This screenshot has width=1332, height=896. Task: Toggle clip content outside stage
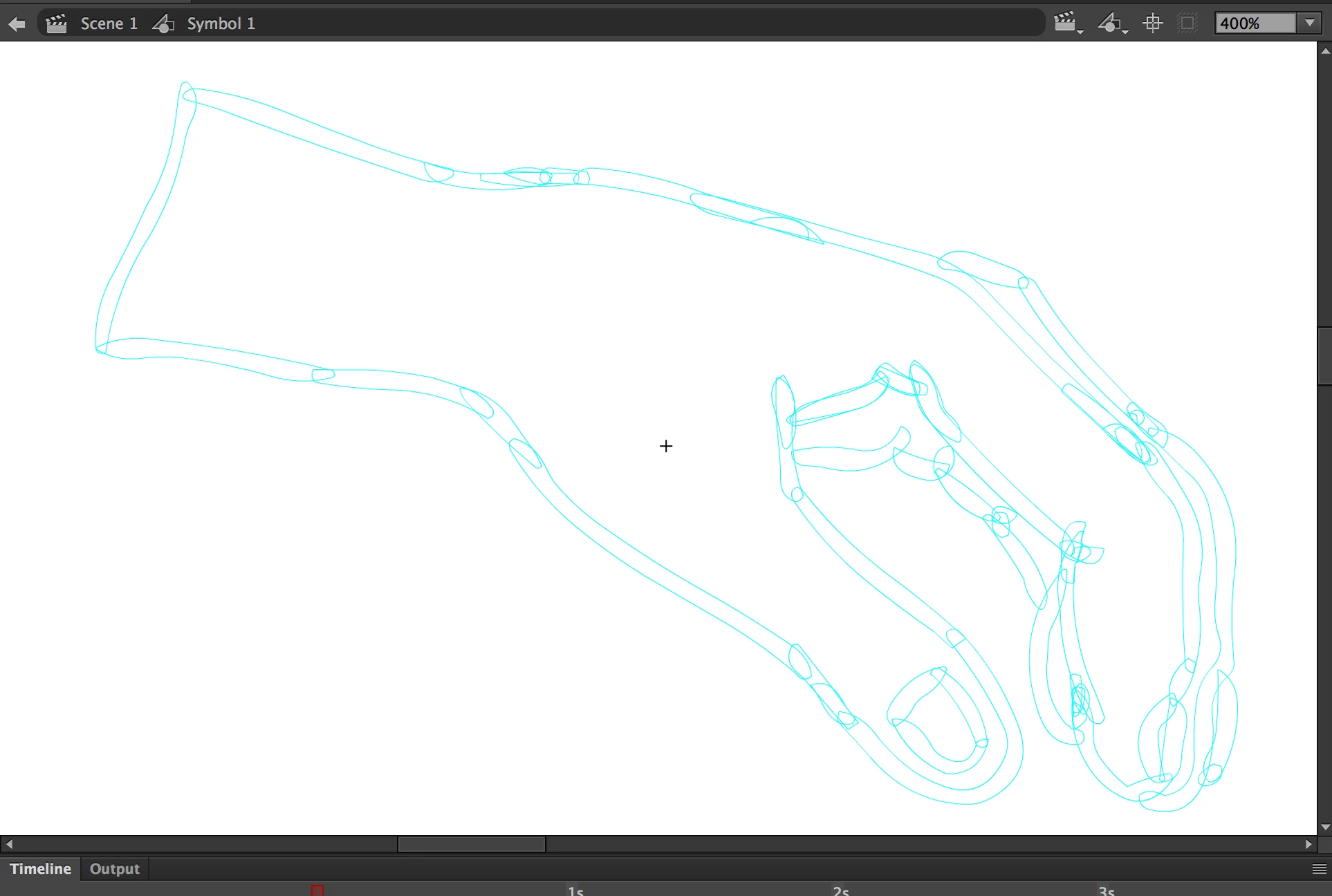coord(1187,23)
